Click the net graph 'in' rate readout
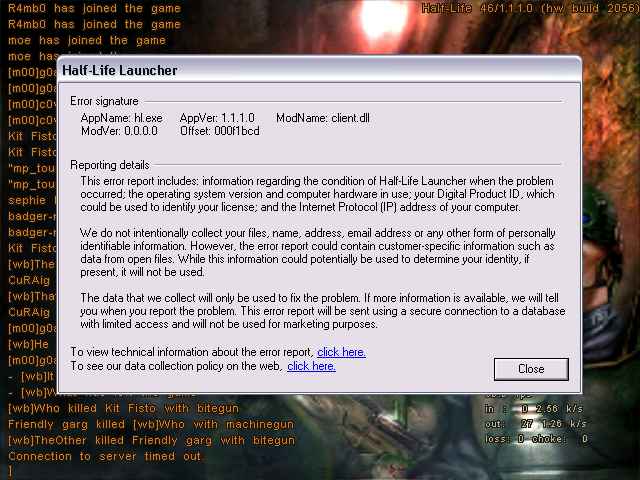 click(x=534, y=409)
